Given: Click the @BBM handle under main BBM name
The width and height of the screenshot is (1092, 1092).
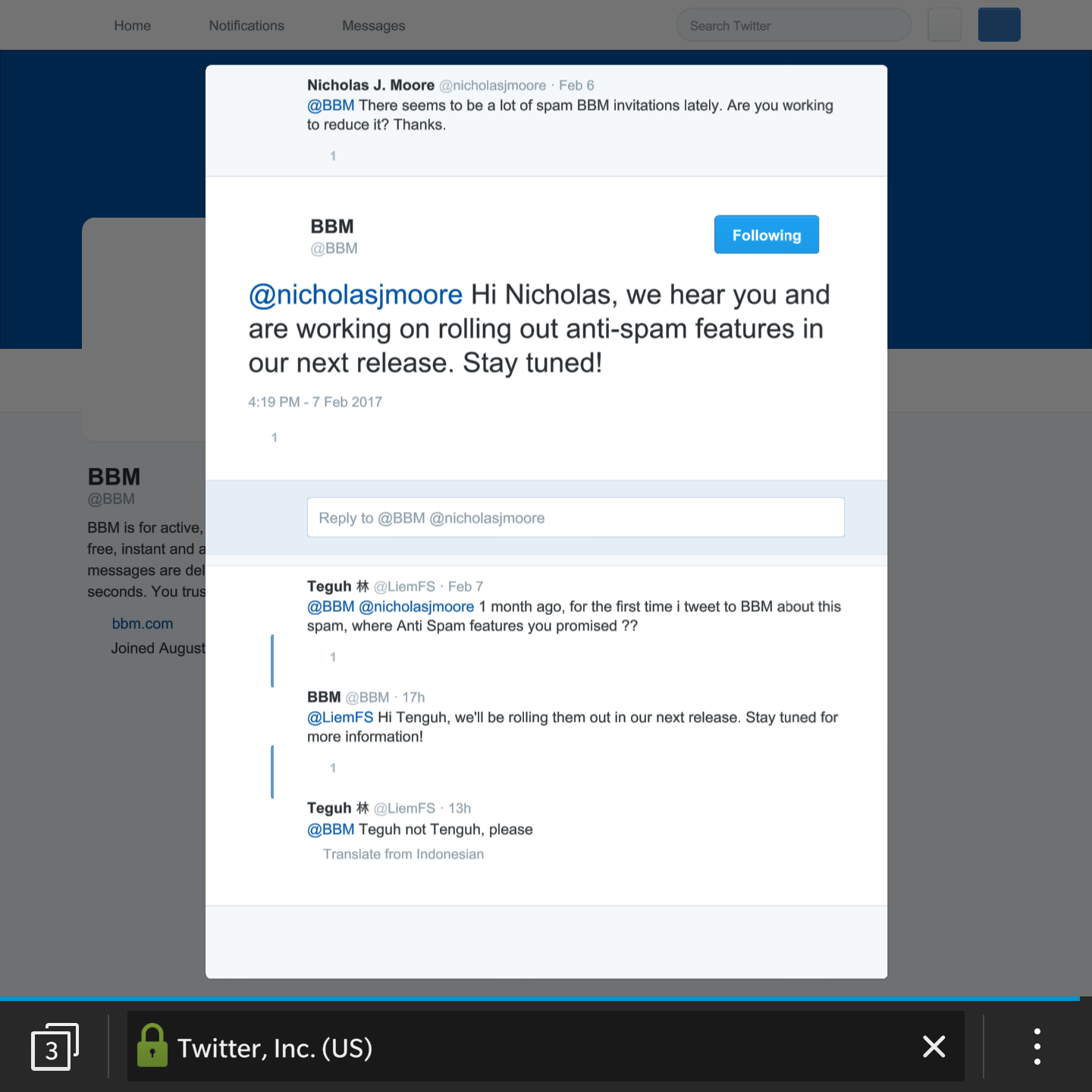Looking at the screenshot, I should [334, 248].
